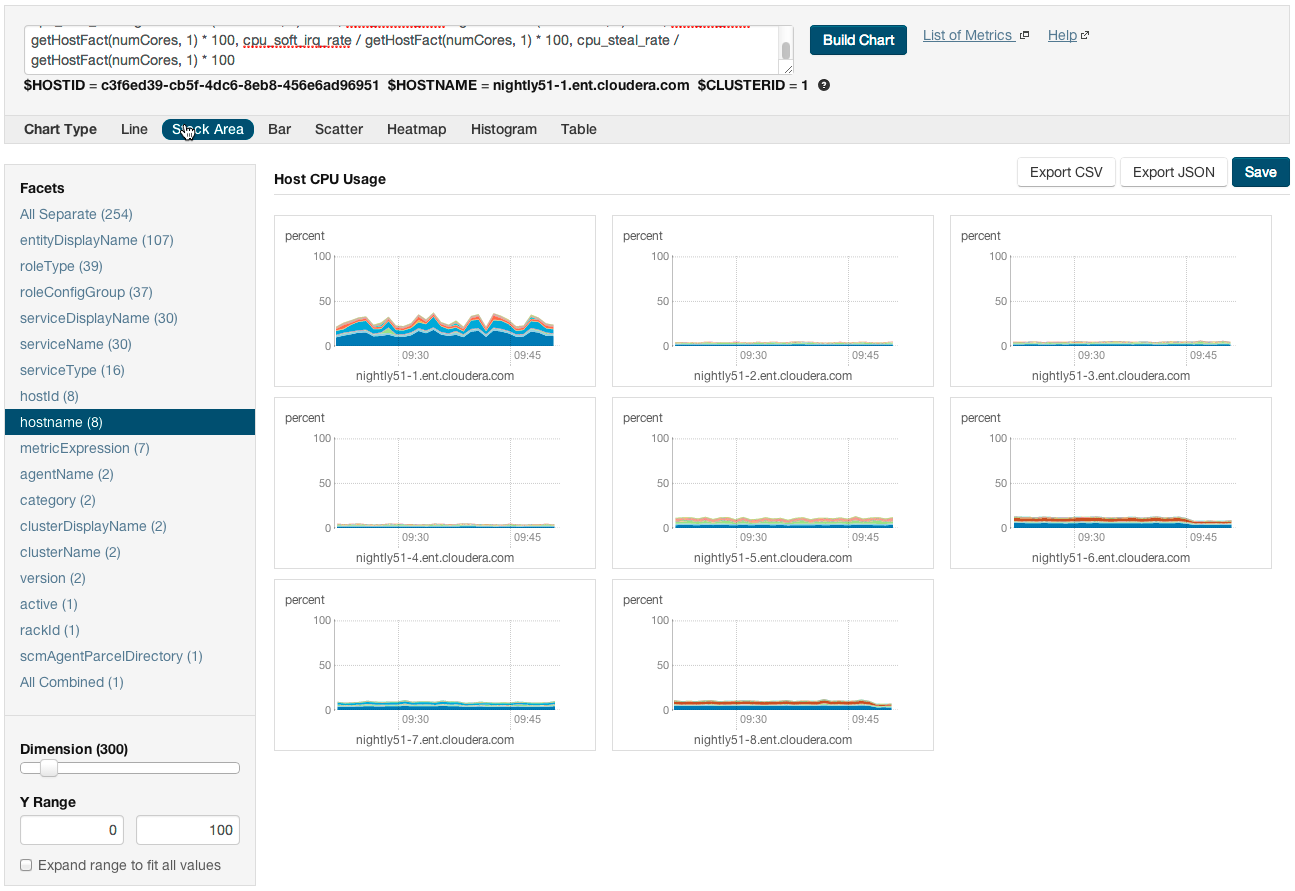Choose the Histogram chart type

coord(503,129)
